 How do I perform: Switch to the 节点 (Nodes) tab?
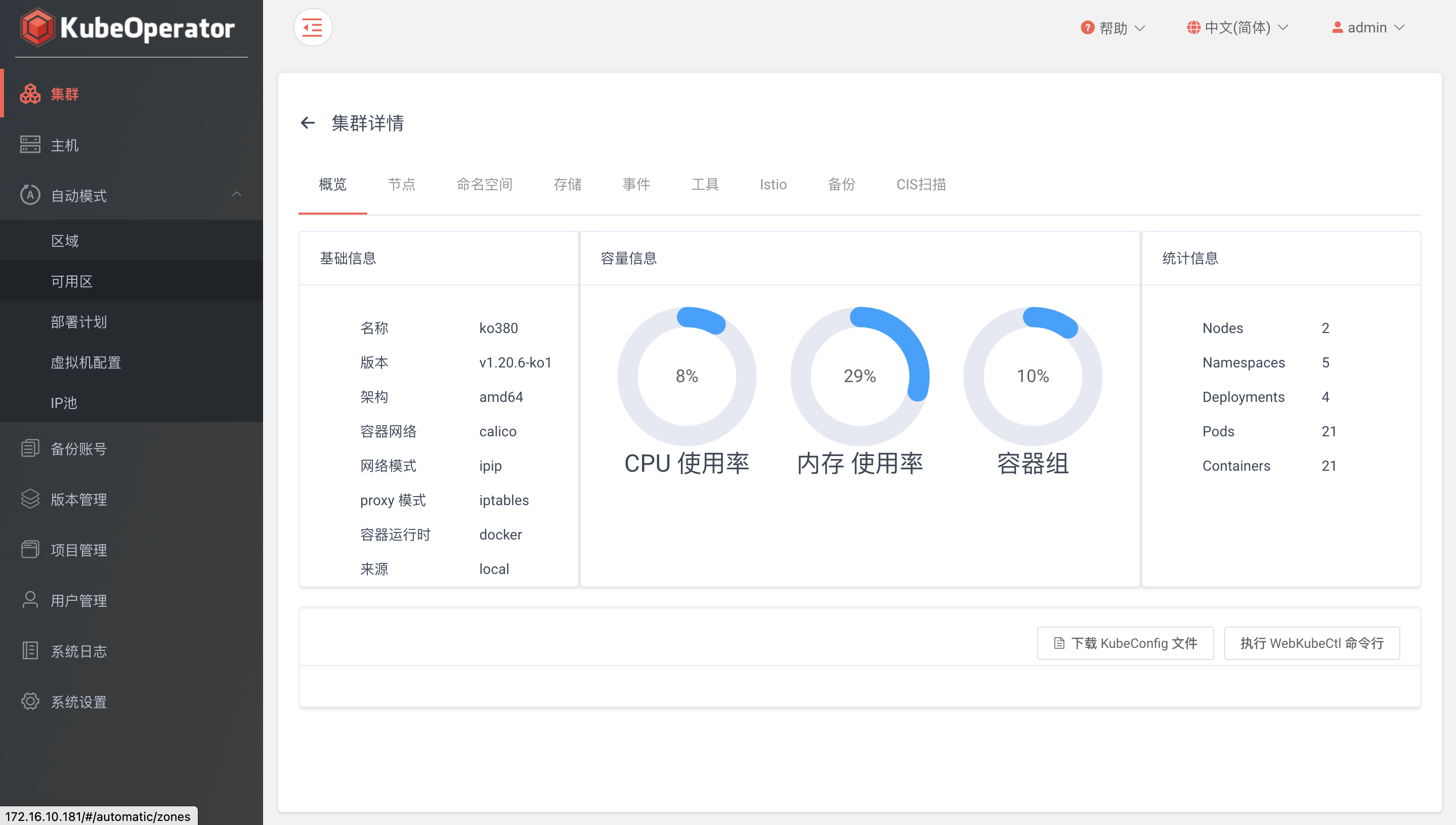(402, 185)
